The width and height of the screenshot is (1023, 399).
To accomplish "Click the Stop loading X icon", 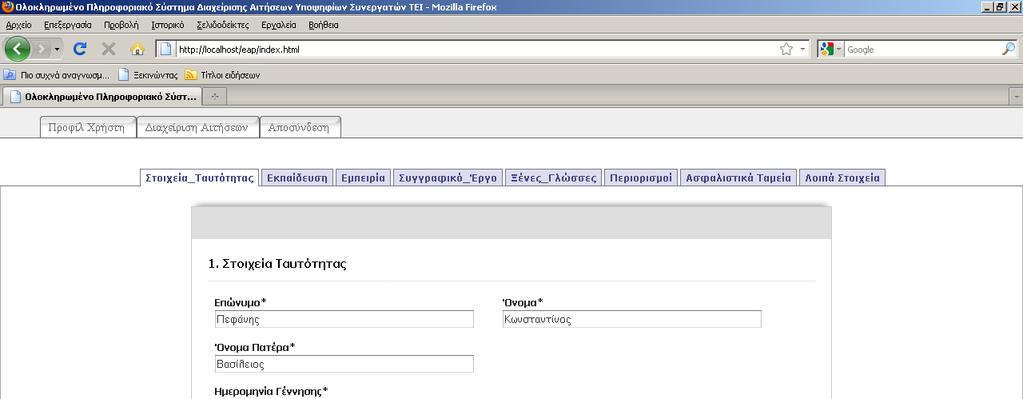I will pyautogui.click(x=109, y=49).
